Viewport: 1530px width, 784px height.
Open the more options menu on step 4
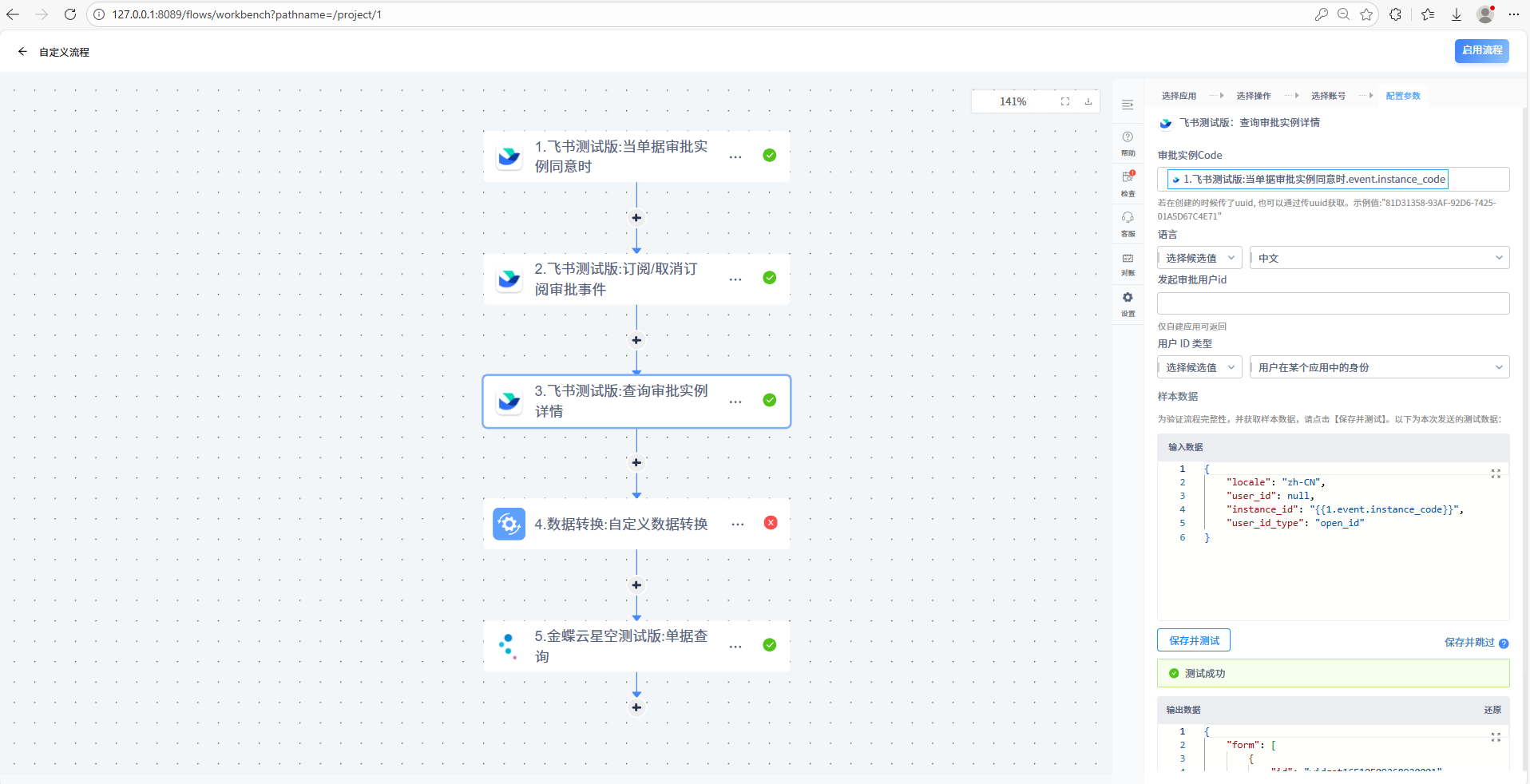click(x=737, y=524)
